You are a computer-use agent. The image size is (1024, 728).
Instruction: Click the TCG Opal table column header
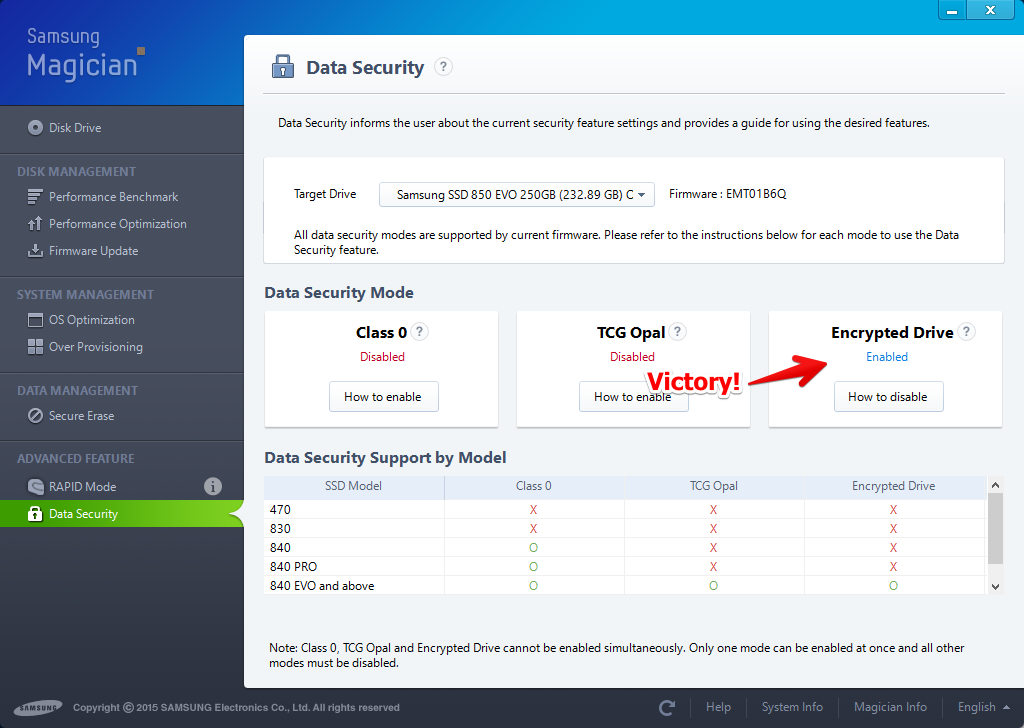click(714, 486)
